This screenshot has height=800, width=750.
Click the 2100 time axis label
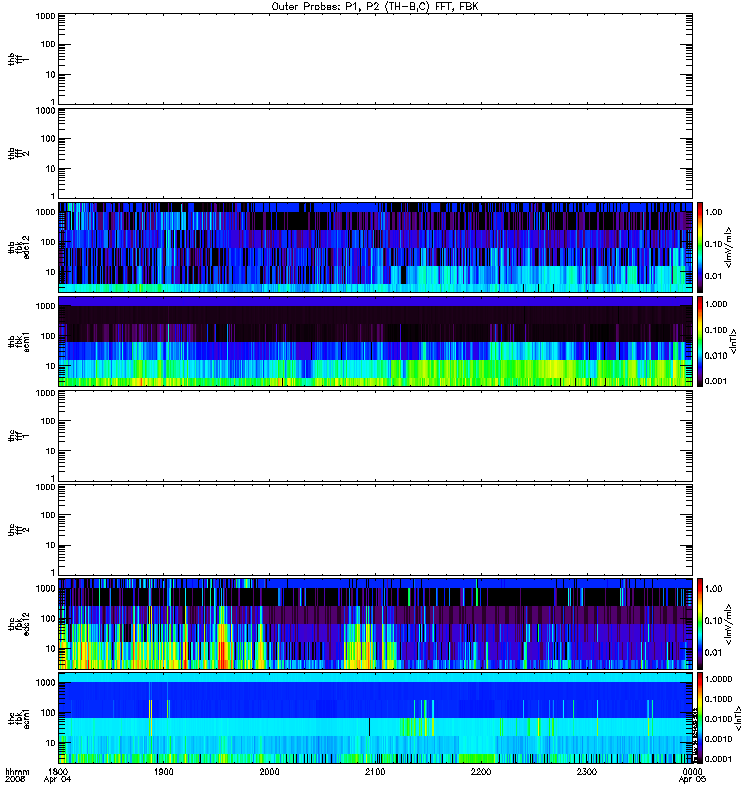[x=375, y=771]
